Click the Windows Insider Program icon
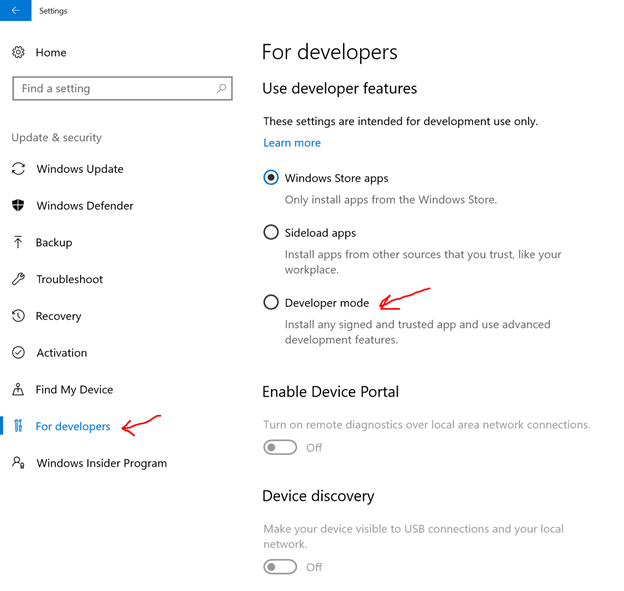The width and height of the screenshot is (624, 591). pos(18,462)
